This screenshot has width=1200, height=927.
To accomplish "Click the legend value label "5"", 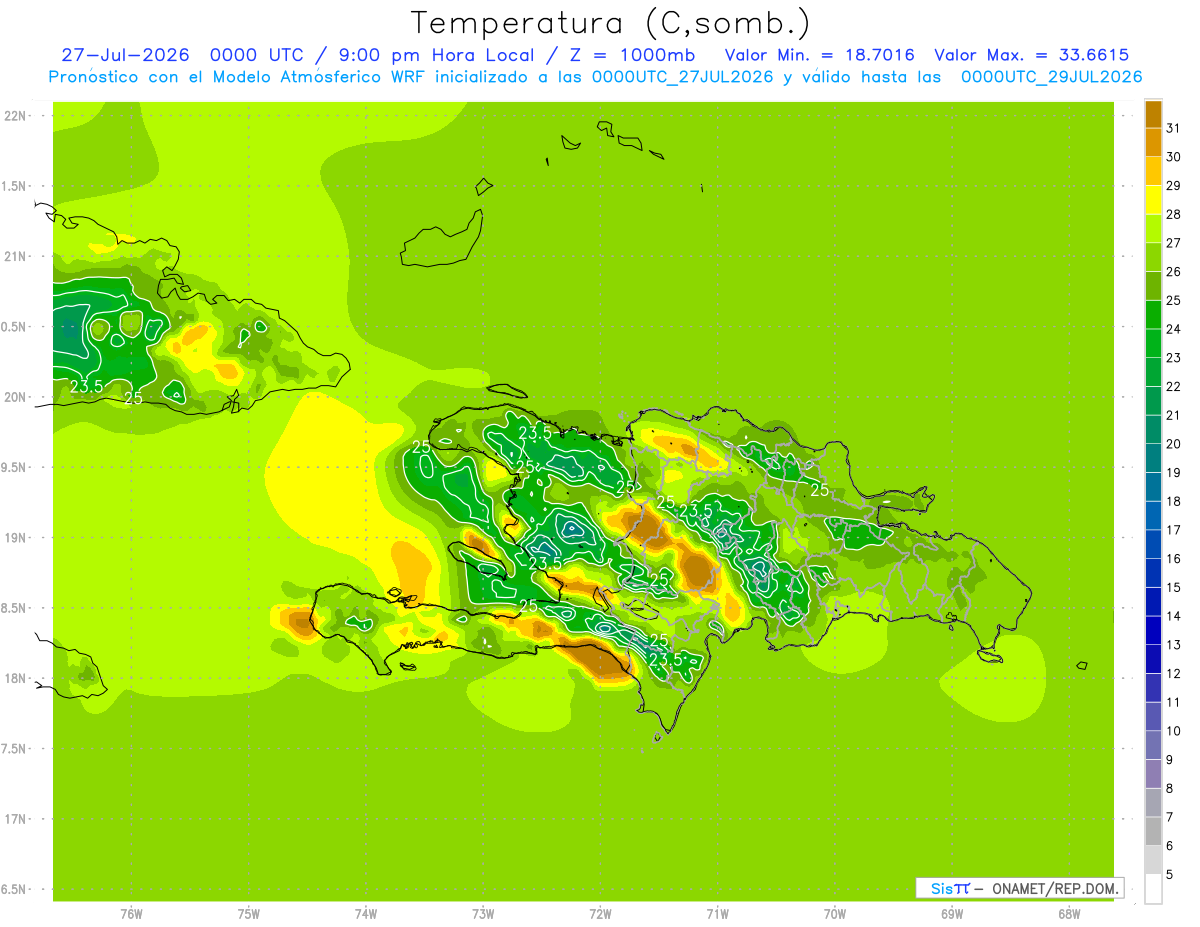I will 1169,875.
